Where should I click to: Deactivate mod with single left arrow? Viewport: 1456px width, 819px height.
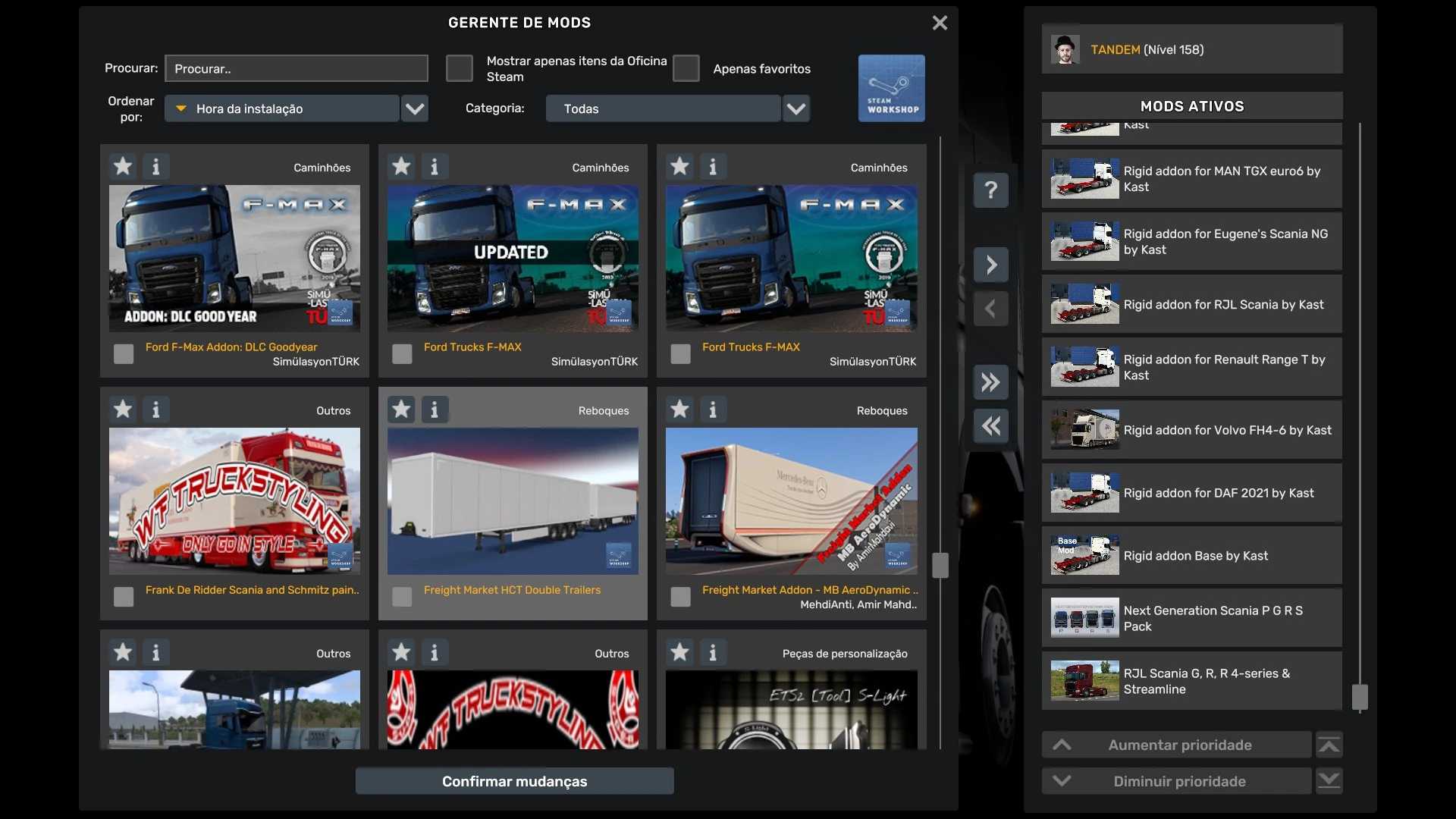990,309
